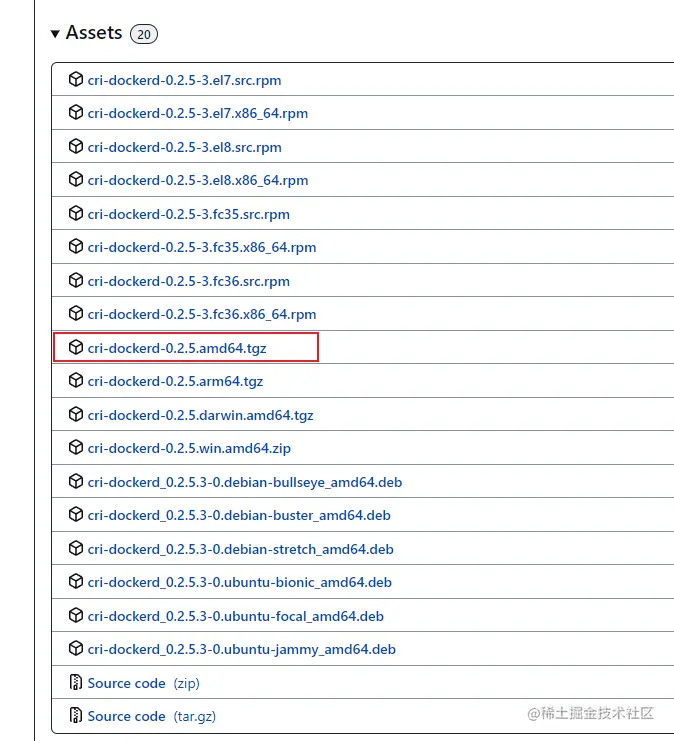Click package icon beside debian-buster deb
This screenshot has height=741, width=674.
(x=76, y=515)
